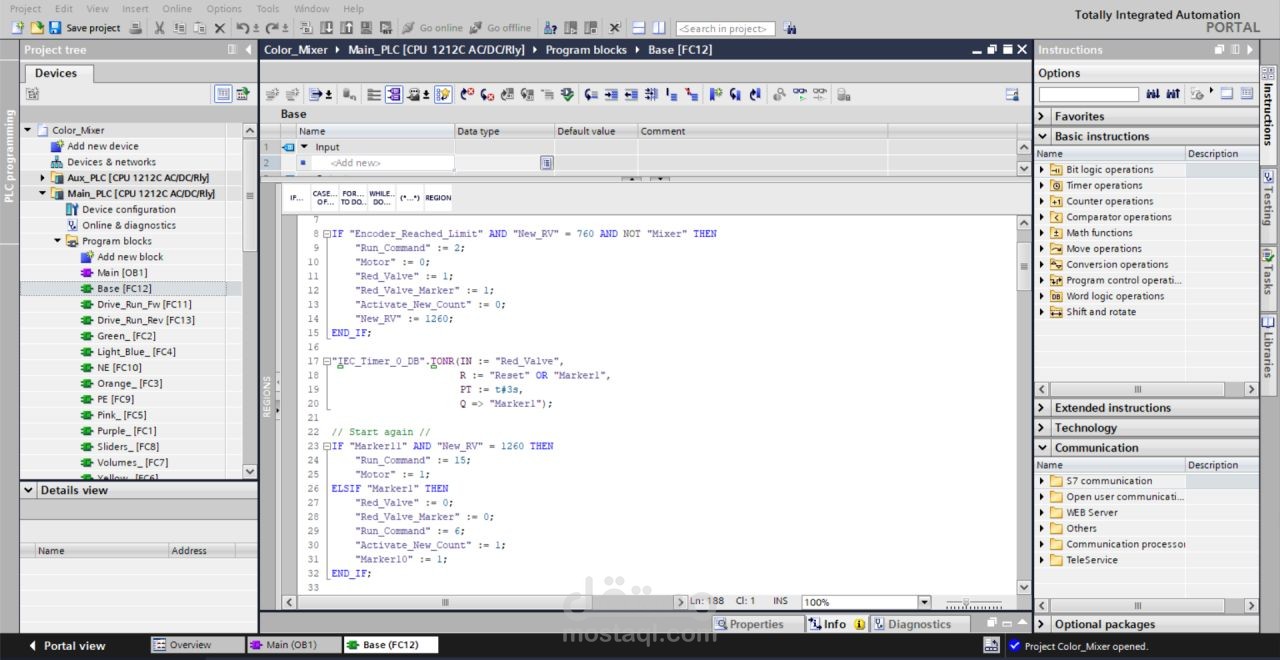Collapse the Input interface row

coord(304,147)
